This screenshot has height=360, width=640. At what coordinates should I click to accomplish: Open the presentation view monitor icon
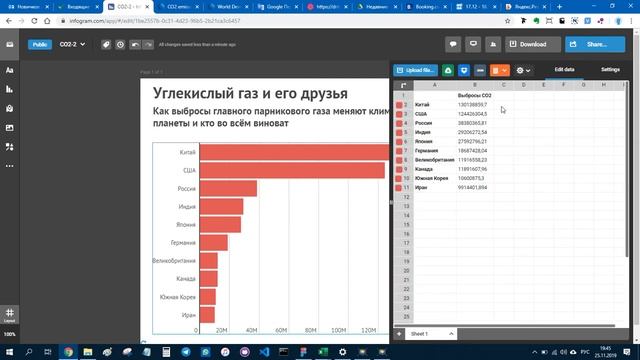473,44
